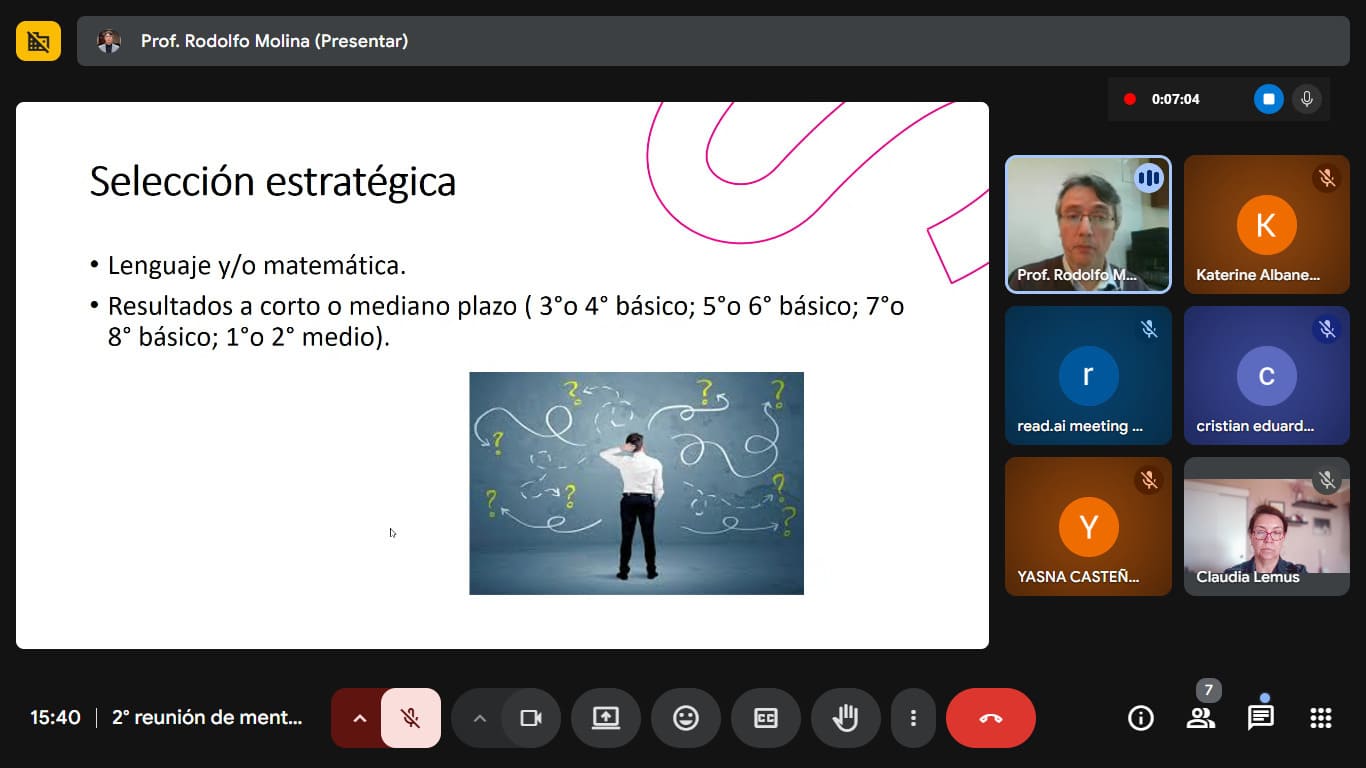Turn on closed captions
Viewport: 1366px width, 768px height.
pyautogui.click(x=766, y=718)
